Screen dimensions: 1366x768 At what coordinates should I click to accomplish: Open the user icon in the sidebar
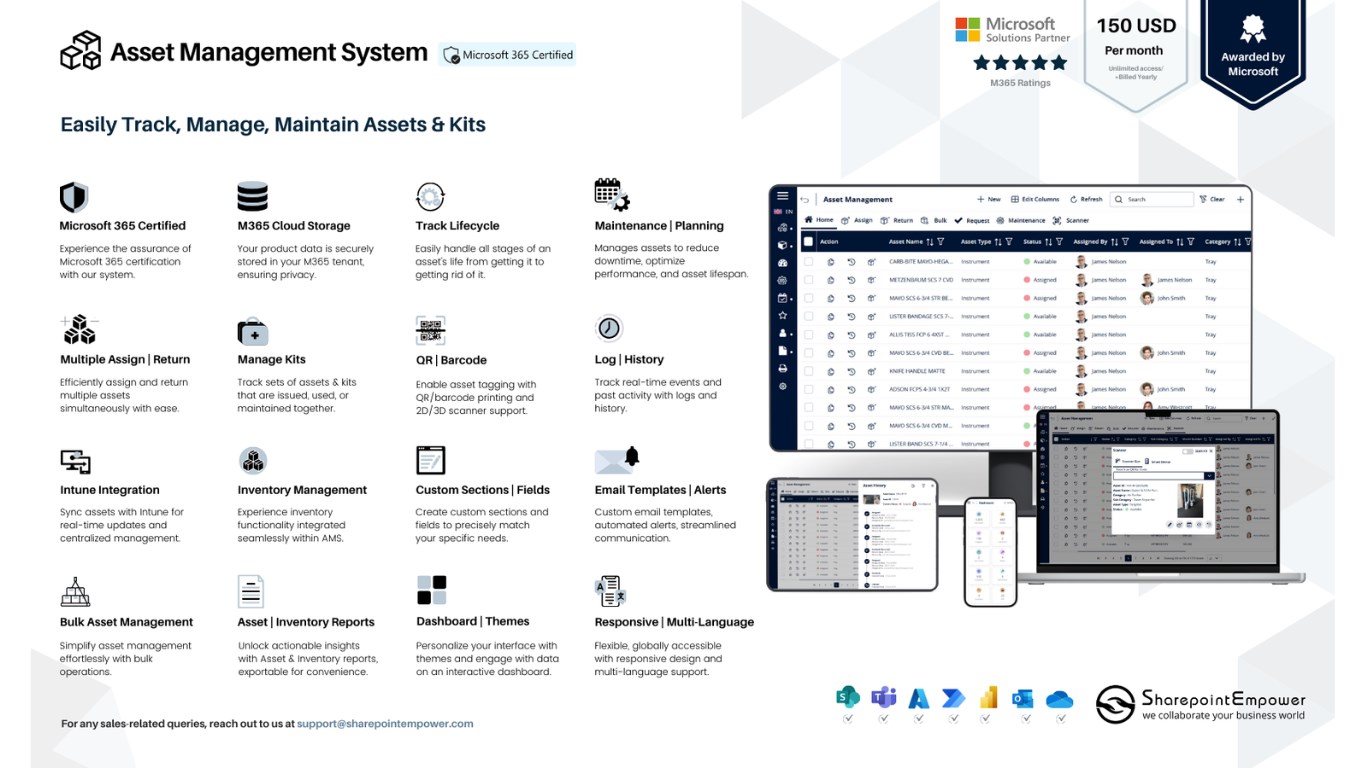(x=783, y=333)
